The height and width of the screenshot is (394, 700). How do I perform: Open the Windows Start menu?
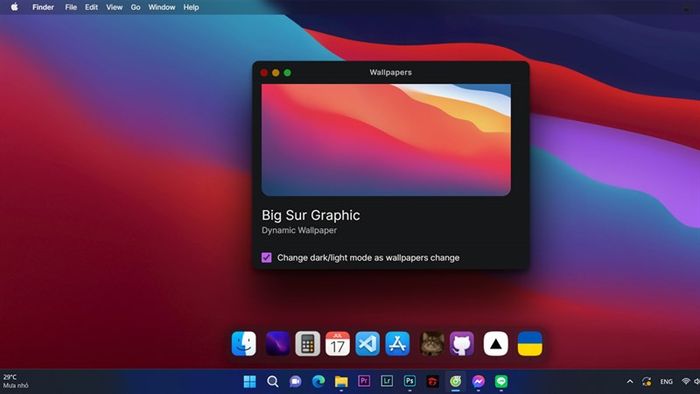tap(250, 382)
